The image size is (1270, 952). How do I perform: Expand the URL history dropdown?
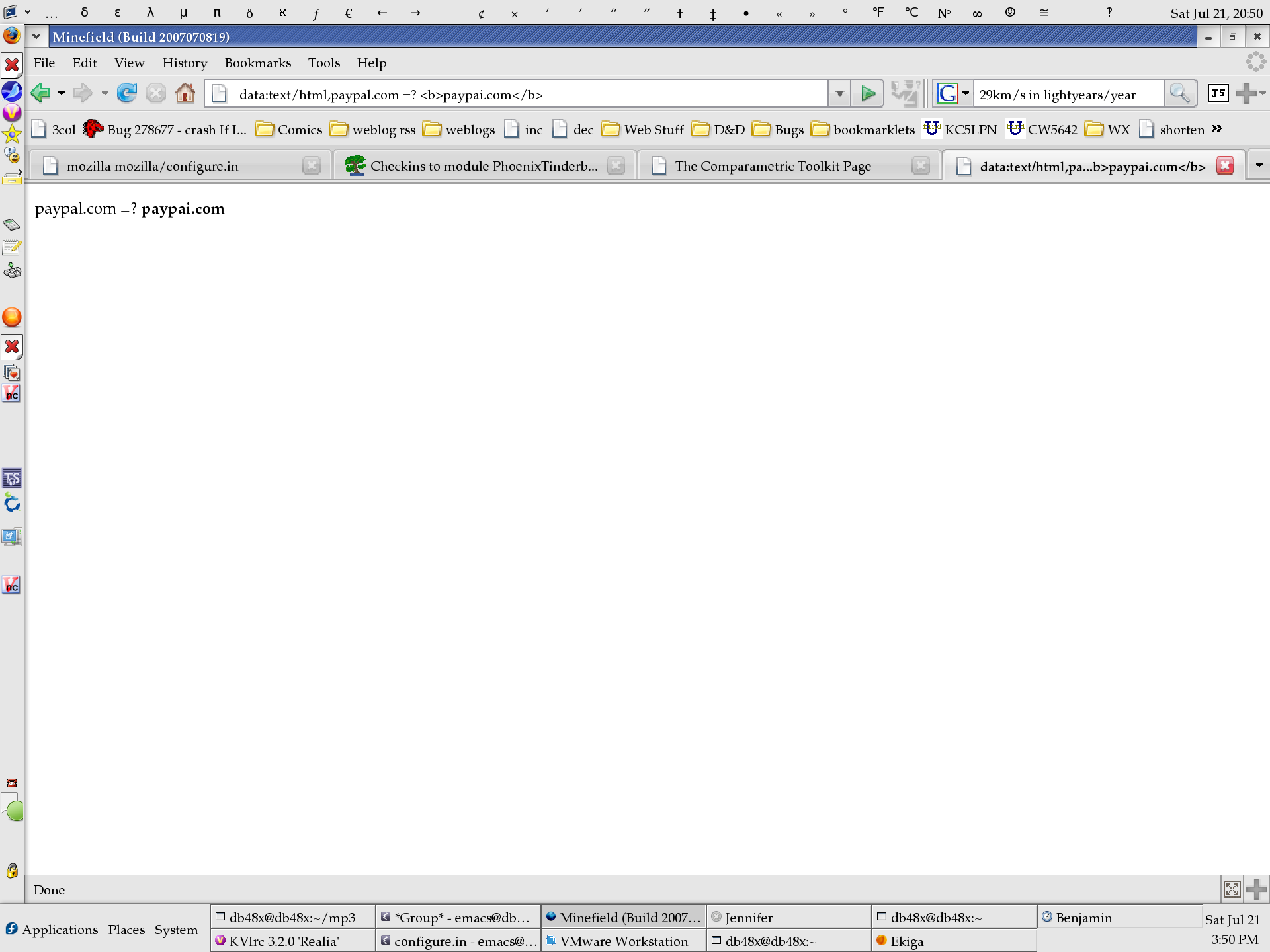click(839, 94)
